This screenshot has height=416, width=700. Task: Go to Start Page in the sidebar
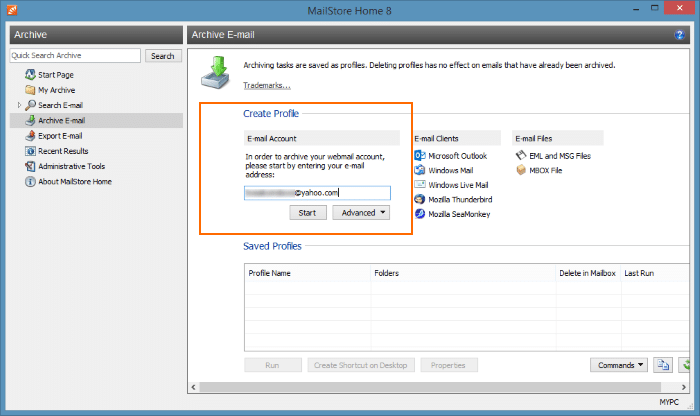[56, 75]
